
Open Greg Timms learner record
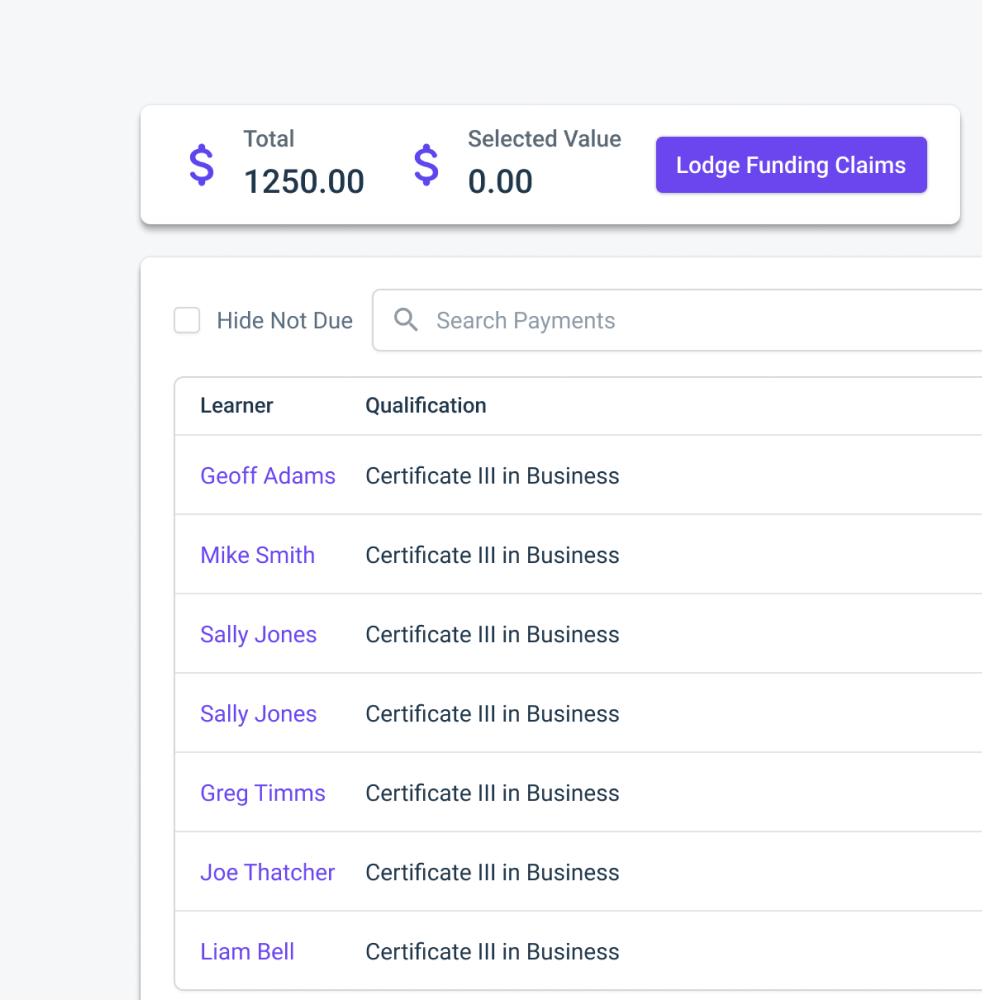click(263, 793)
